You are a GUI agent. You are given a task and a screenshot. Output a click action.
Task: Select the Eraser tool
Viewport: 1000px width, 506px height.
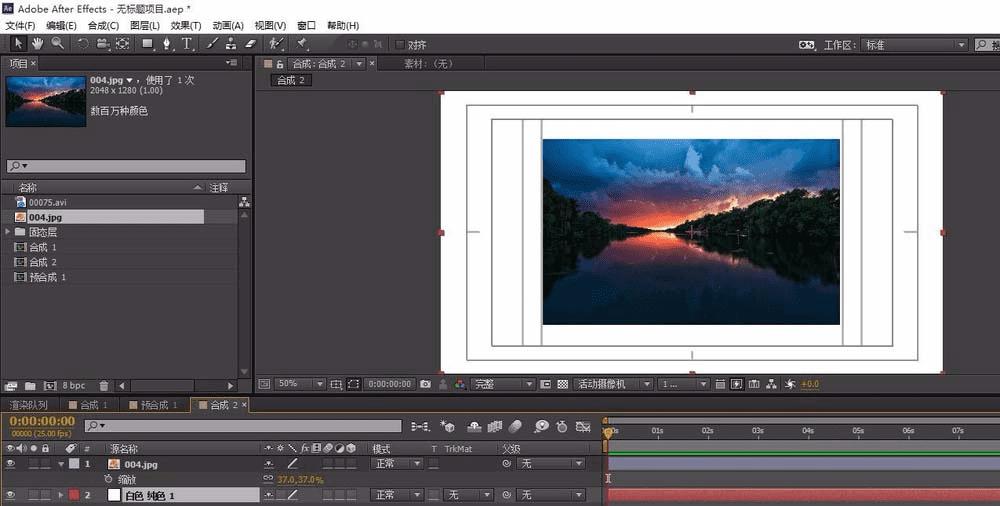pyautogui.click(x=250, y=44)
